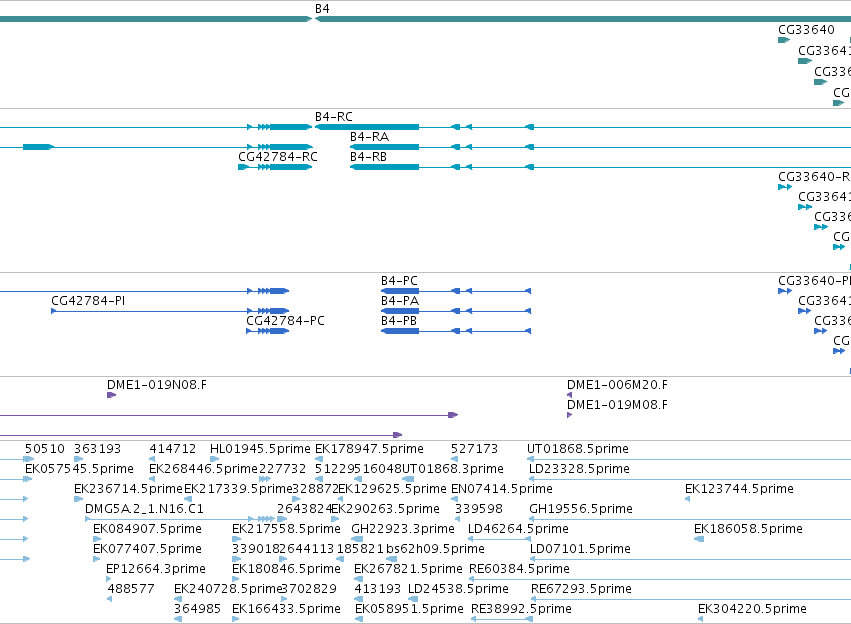Open EK290263.5prime EST label
This screenshot has height=624, width=851.
click(x=385, y=510)
